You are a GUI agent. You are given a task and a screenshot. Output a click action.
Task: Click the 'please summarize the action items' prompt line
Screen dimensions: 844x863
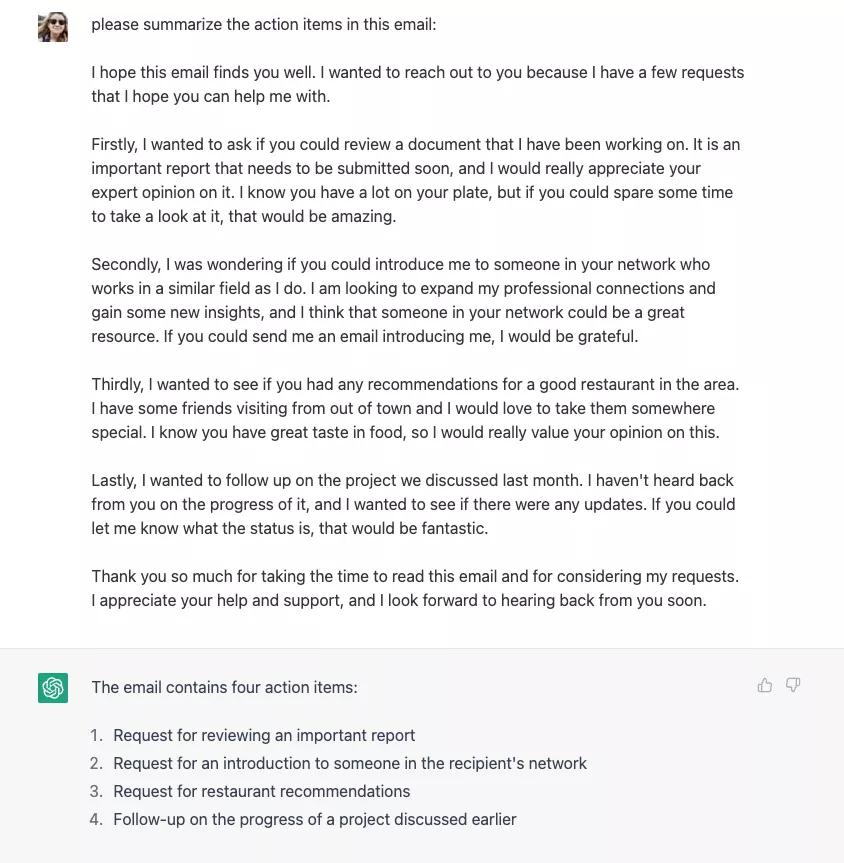pos(264,24)
